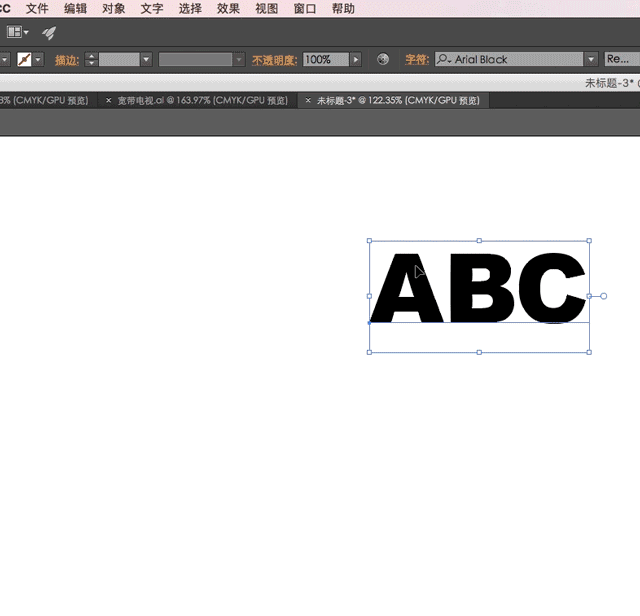Open the 选择 menu
The width and height of the screenshot is (640, 616).
pos(190,9)
